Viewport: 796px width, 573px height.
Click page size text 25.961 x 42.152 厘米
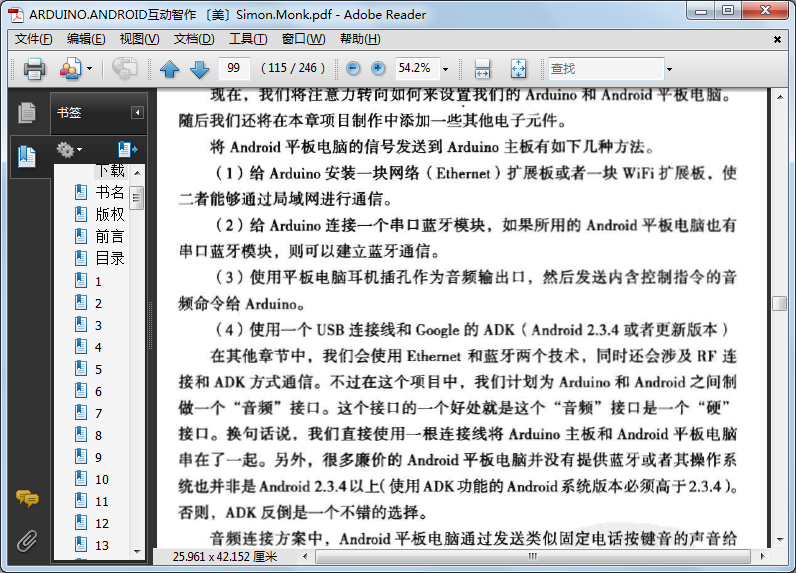pyautogui.click(x=224, y=557)
